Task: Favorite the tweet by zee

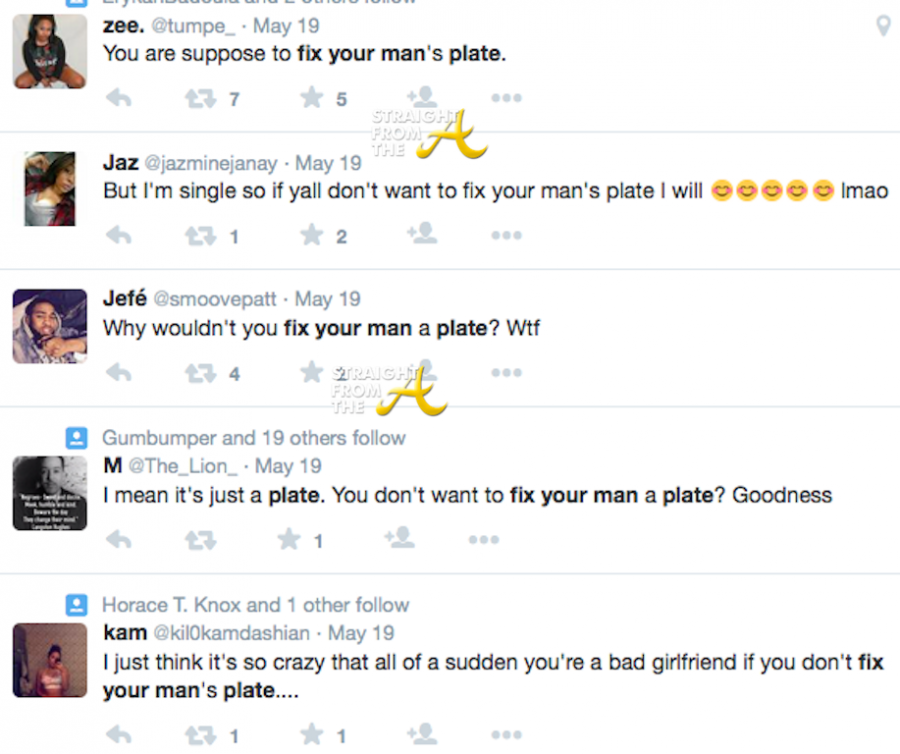Action: (312, 98)
